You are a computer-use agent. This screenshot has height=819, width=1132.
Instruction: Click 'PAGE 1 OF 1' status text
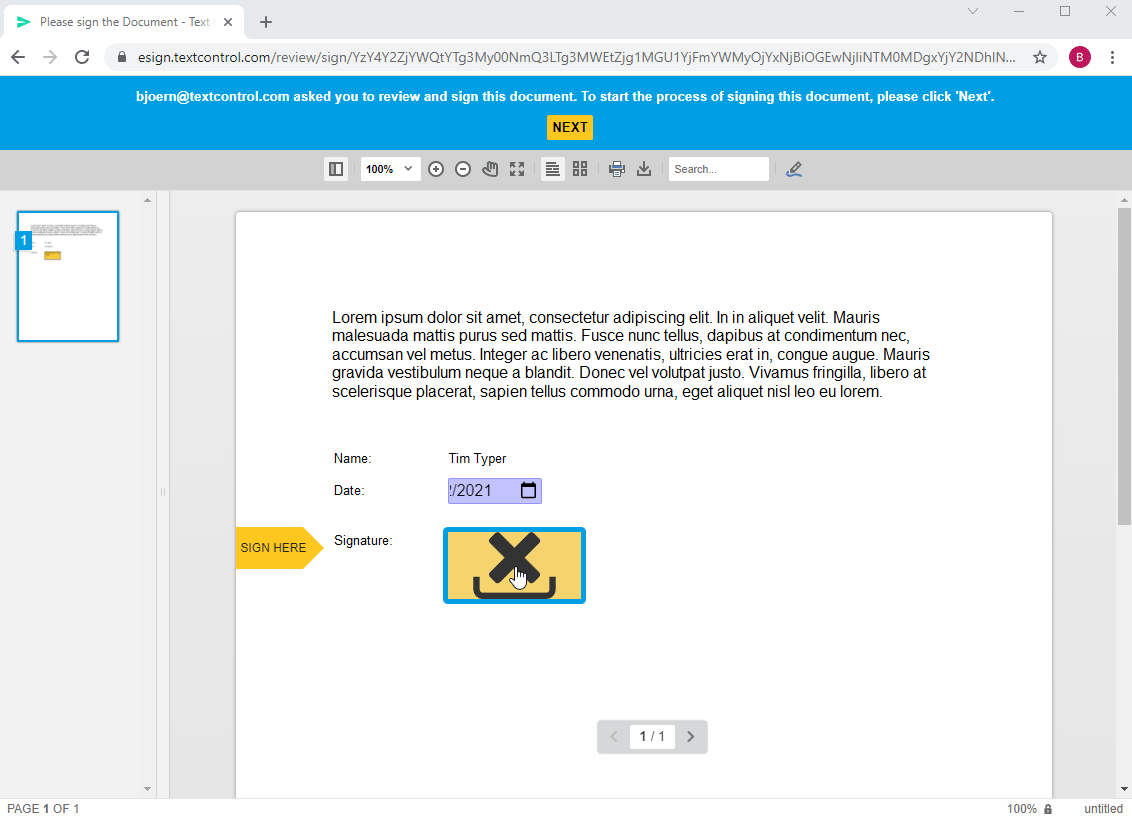pyautogui.click(x=43, y=809)
